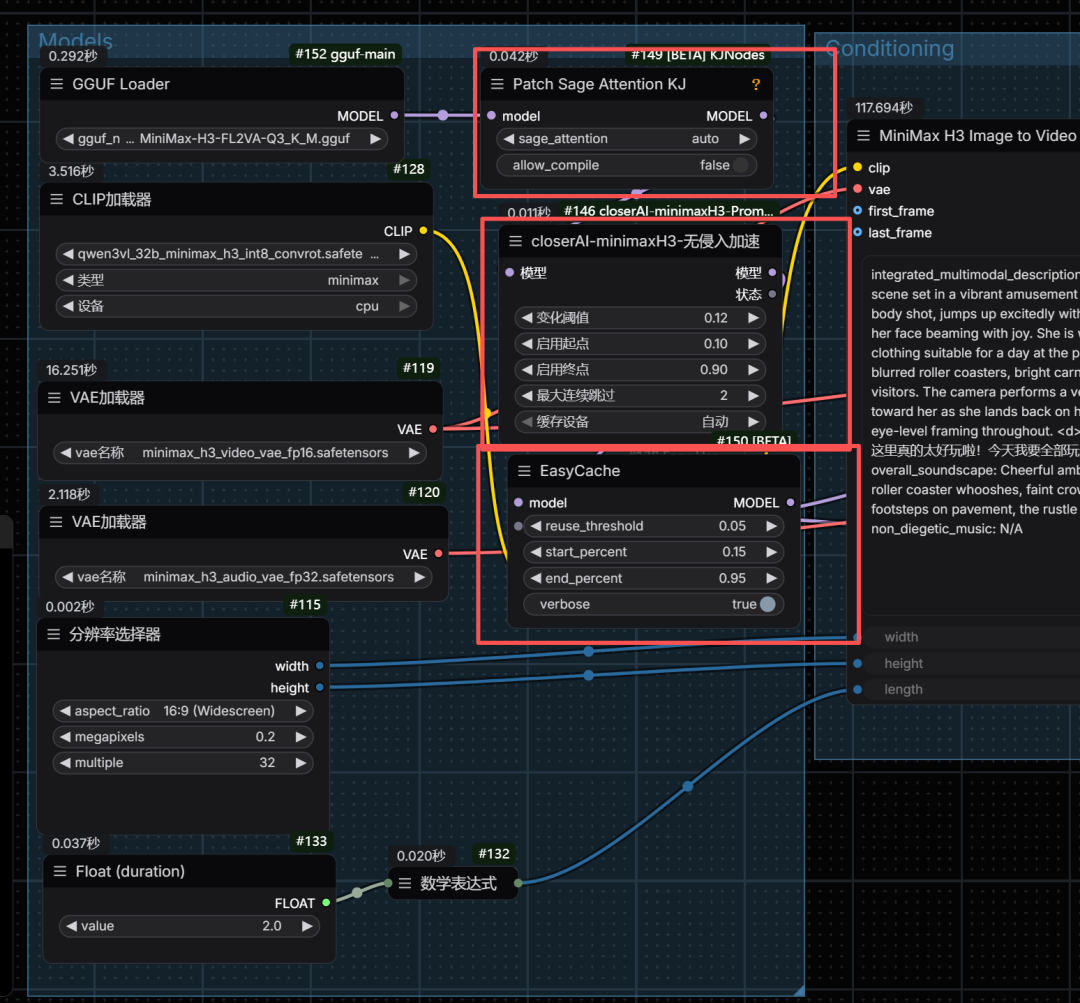Screen dimensions: 1080x1003
Task: Click the #149 [BETA] KJNodes badge
Action: [x=697, y=54]
